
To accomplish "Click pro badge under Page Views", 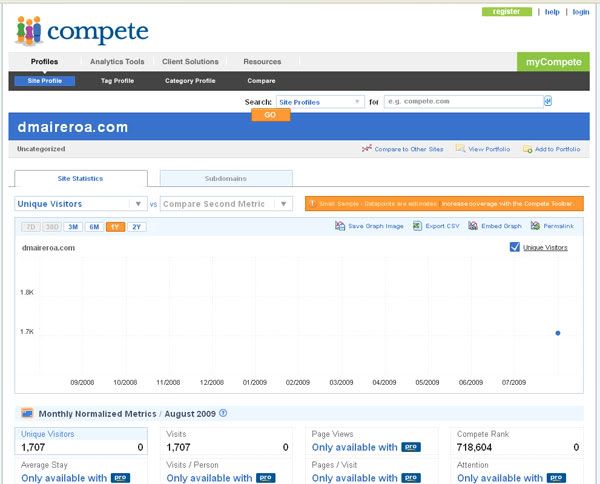I will point(411,447).
